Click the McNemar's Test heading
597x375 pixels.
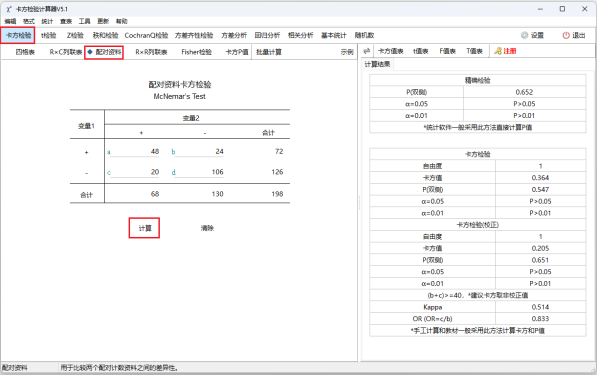click(179, 96)
